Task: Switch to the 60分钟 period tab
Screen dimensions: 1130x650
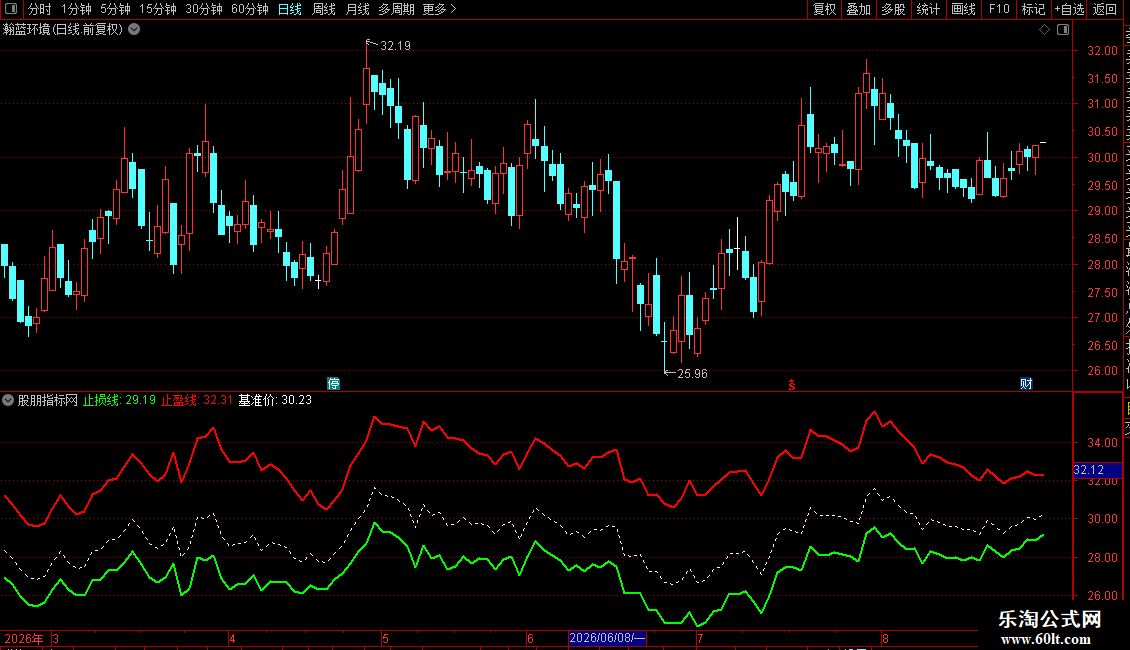Action: pyautogui.click(x=249, y=9)
